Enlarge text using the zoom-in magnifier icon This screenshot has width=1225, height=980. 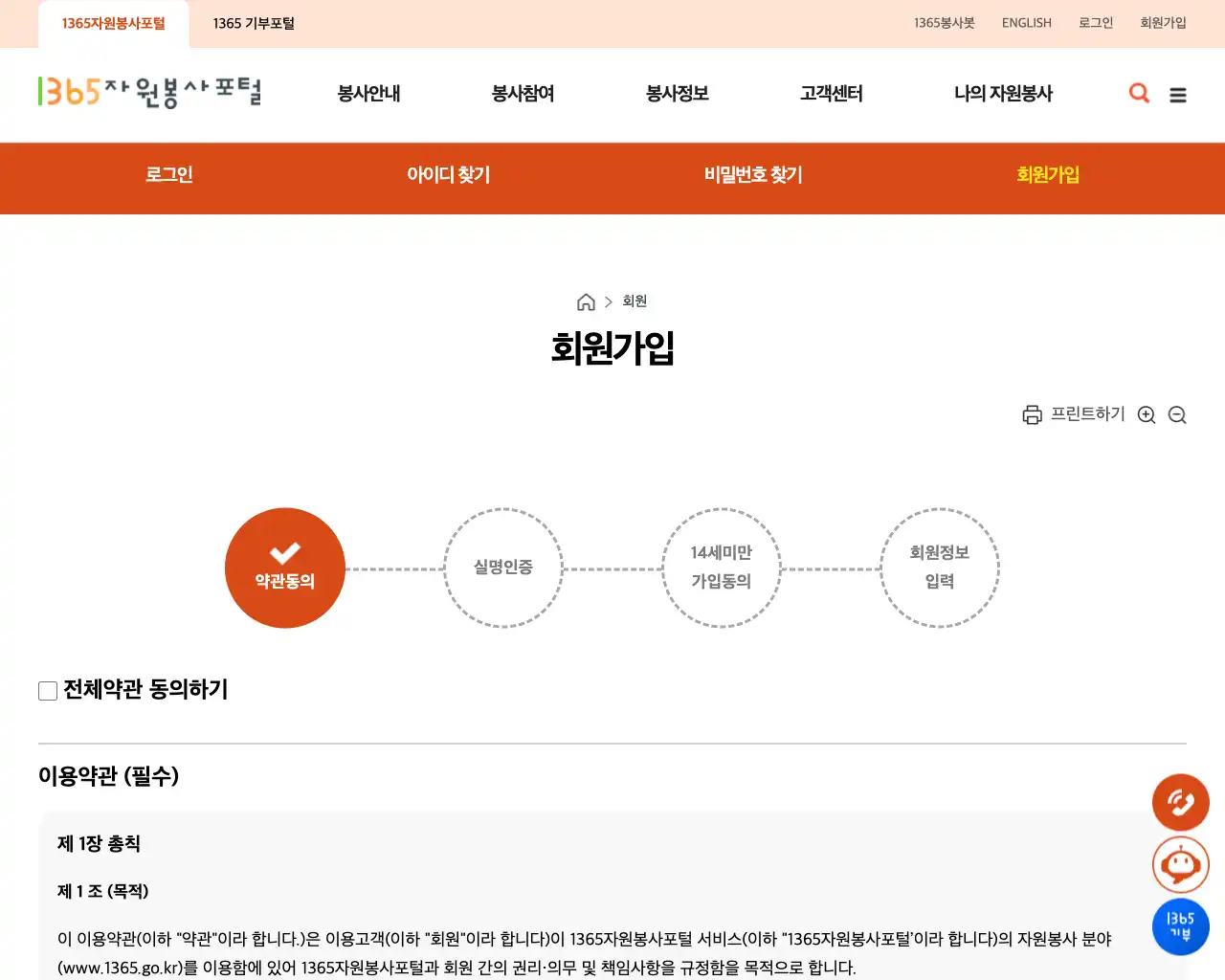point(1147,414)
